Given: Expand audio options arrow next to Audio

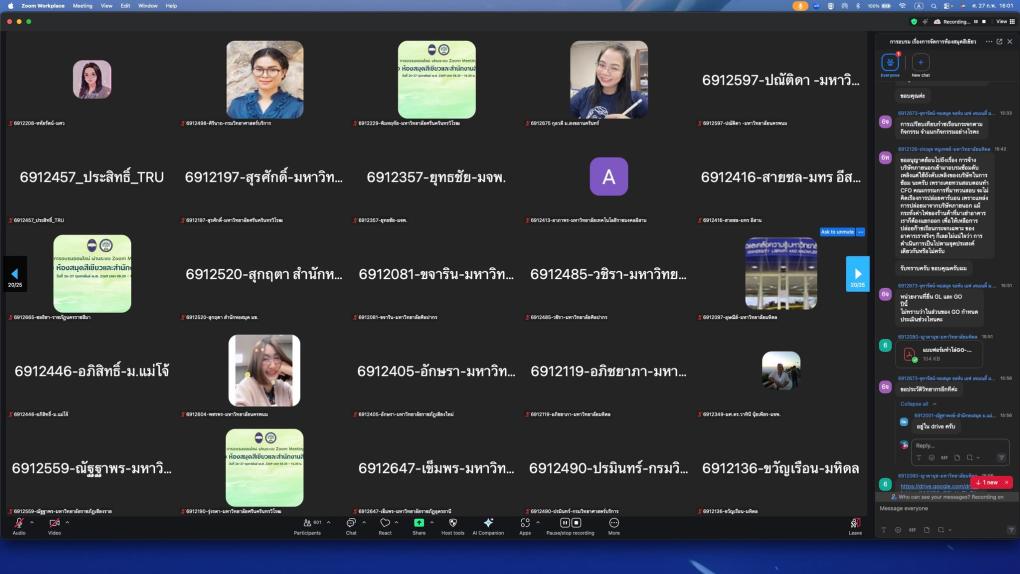Looking at the screenshot, I should point(32,522).
